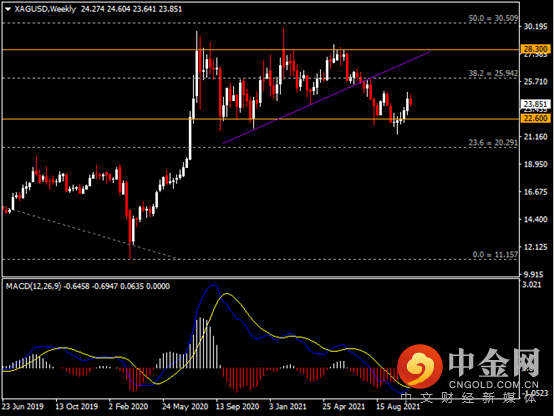Select the 22.600 orange price label

[536, 118]
